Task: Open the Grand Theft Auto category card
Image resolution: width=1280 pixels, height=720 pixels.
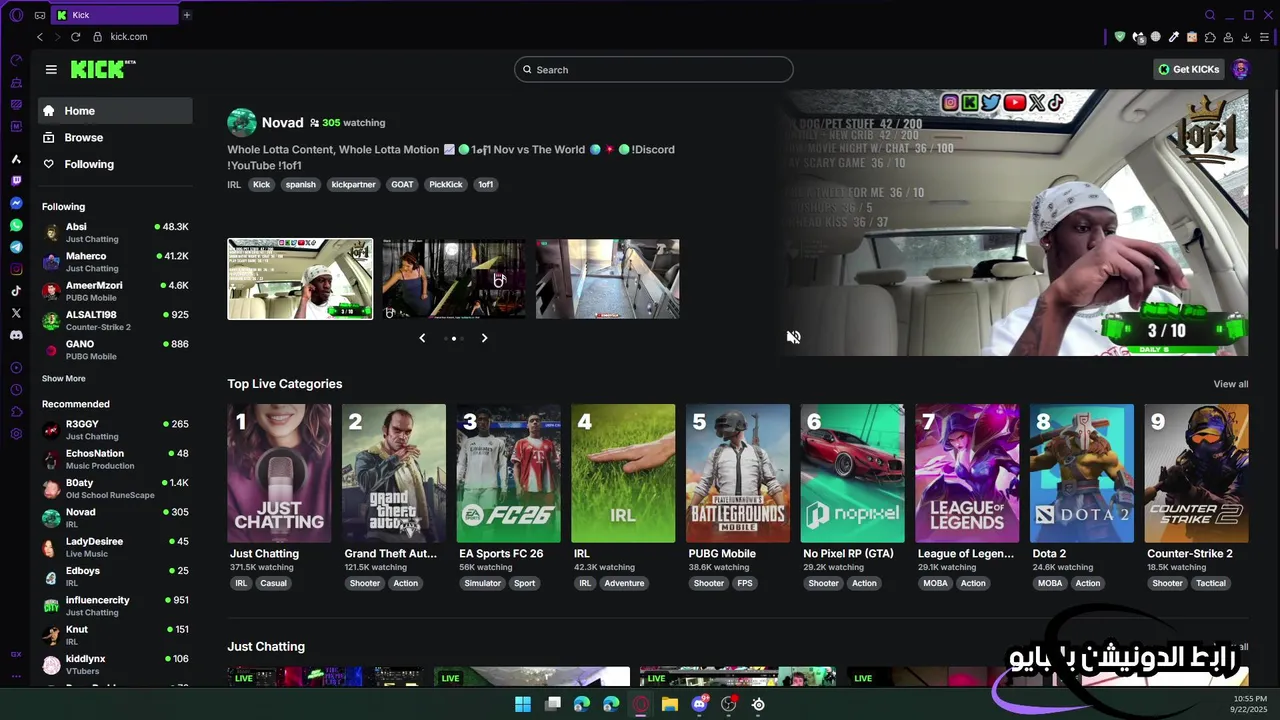Action: click(x=394, y=473)
